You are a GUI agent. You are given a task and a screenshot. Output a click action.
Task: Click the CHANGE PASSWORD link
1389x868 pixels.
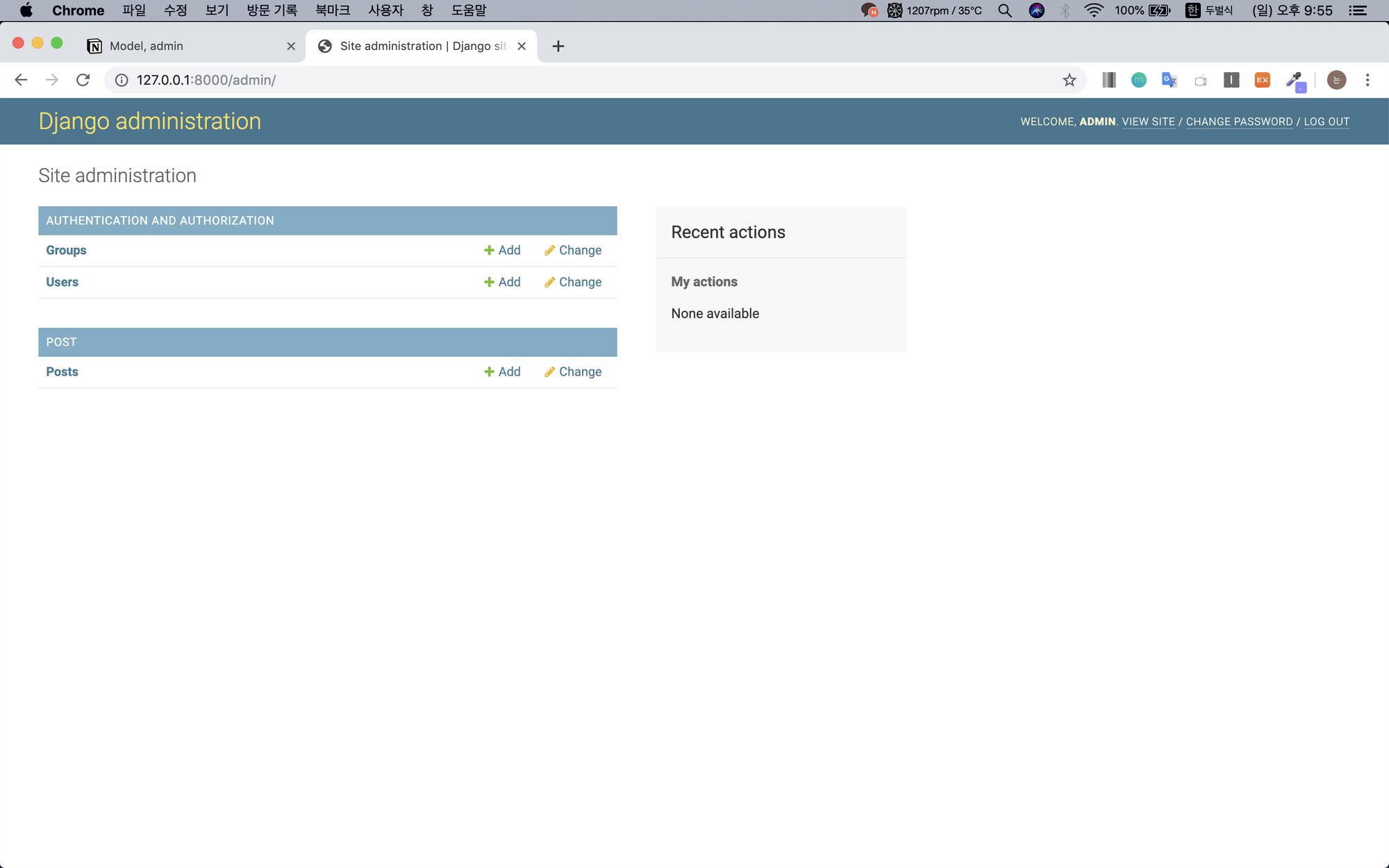coord(1239,122)
